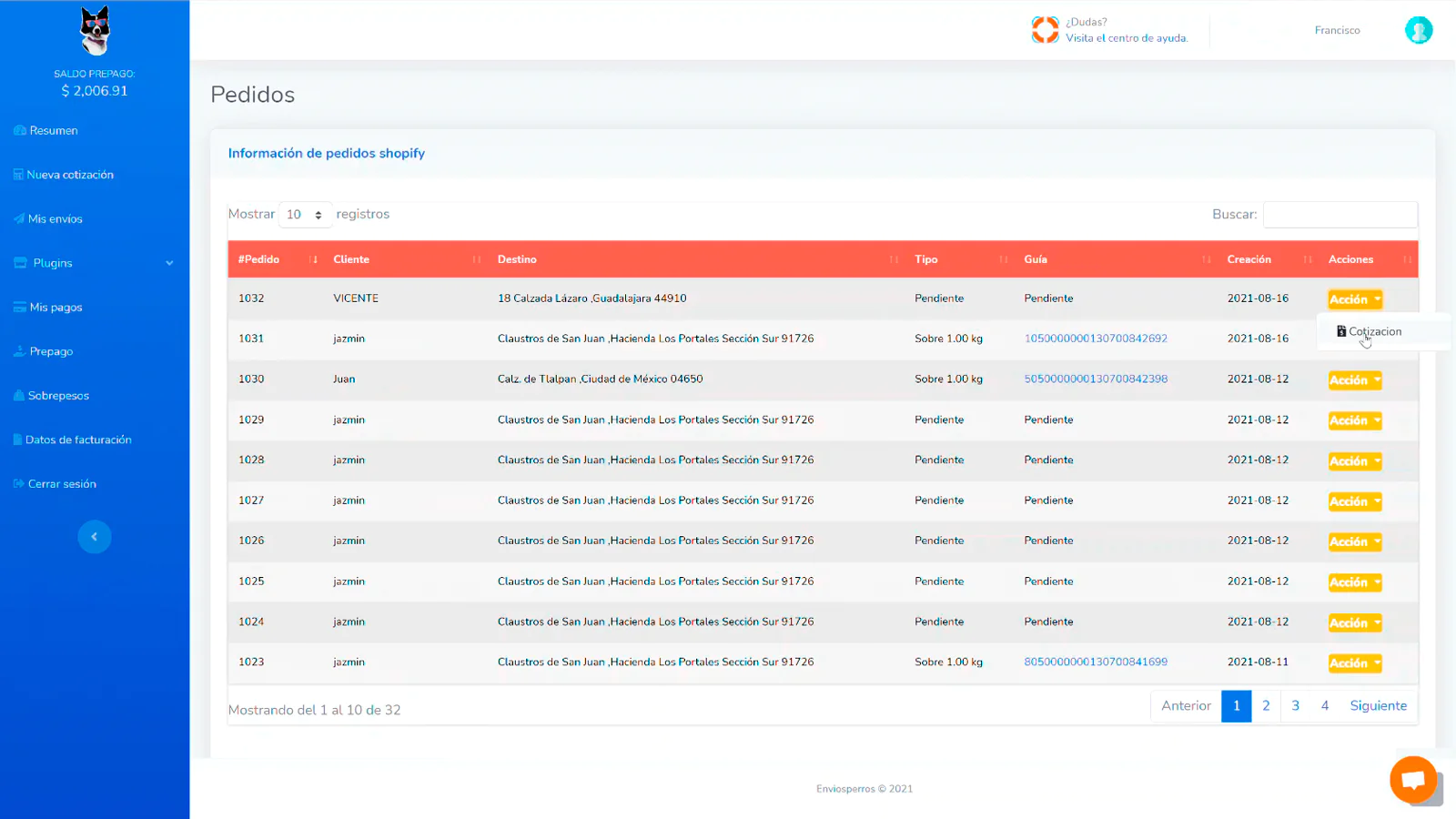Click Siguiente pagination button
The image size is (1456, 819).
coord(1378,706)
